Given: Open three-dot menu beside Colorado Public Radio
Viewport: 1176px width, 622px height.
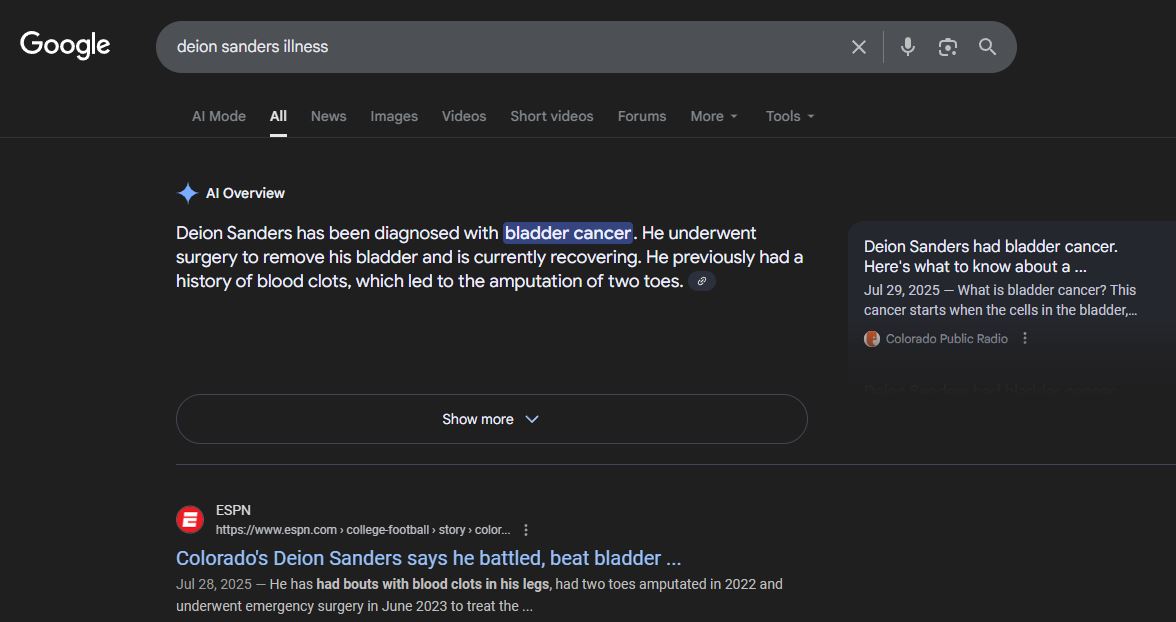Looking at the screenshot, I should point(1024,338).
